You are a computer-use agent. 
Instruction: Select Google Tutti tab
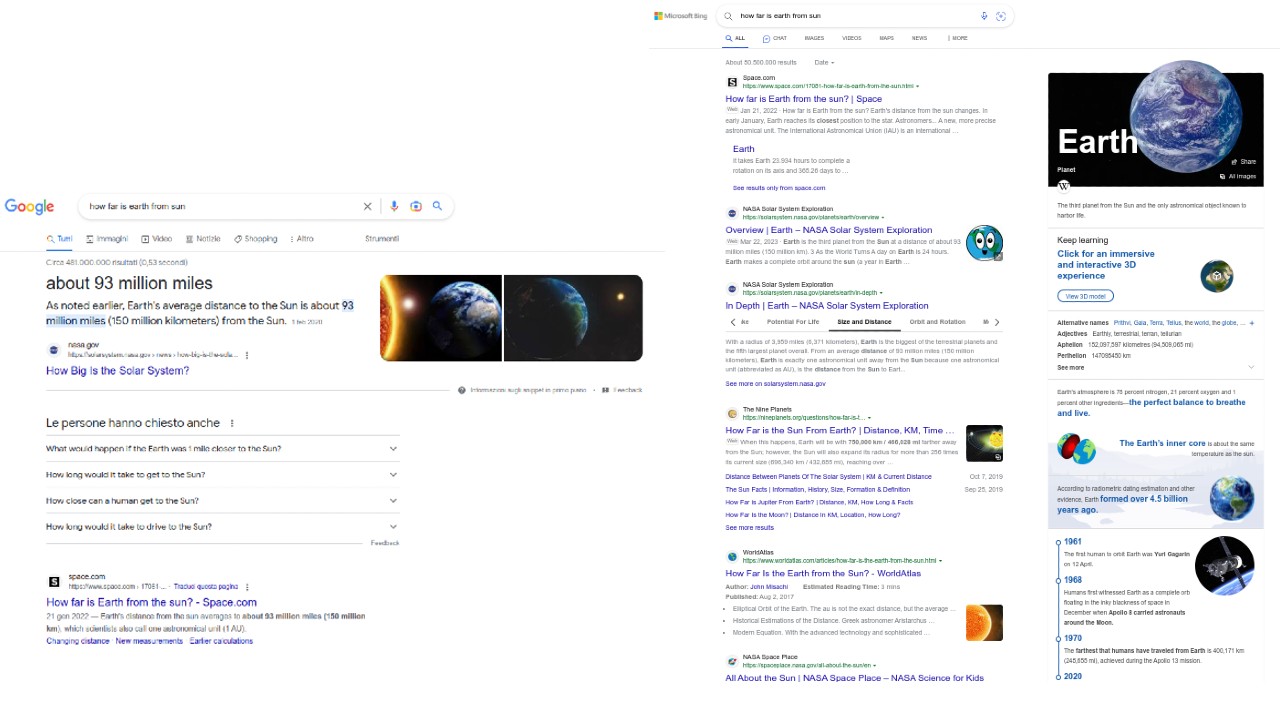coord(59,239)
